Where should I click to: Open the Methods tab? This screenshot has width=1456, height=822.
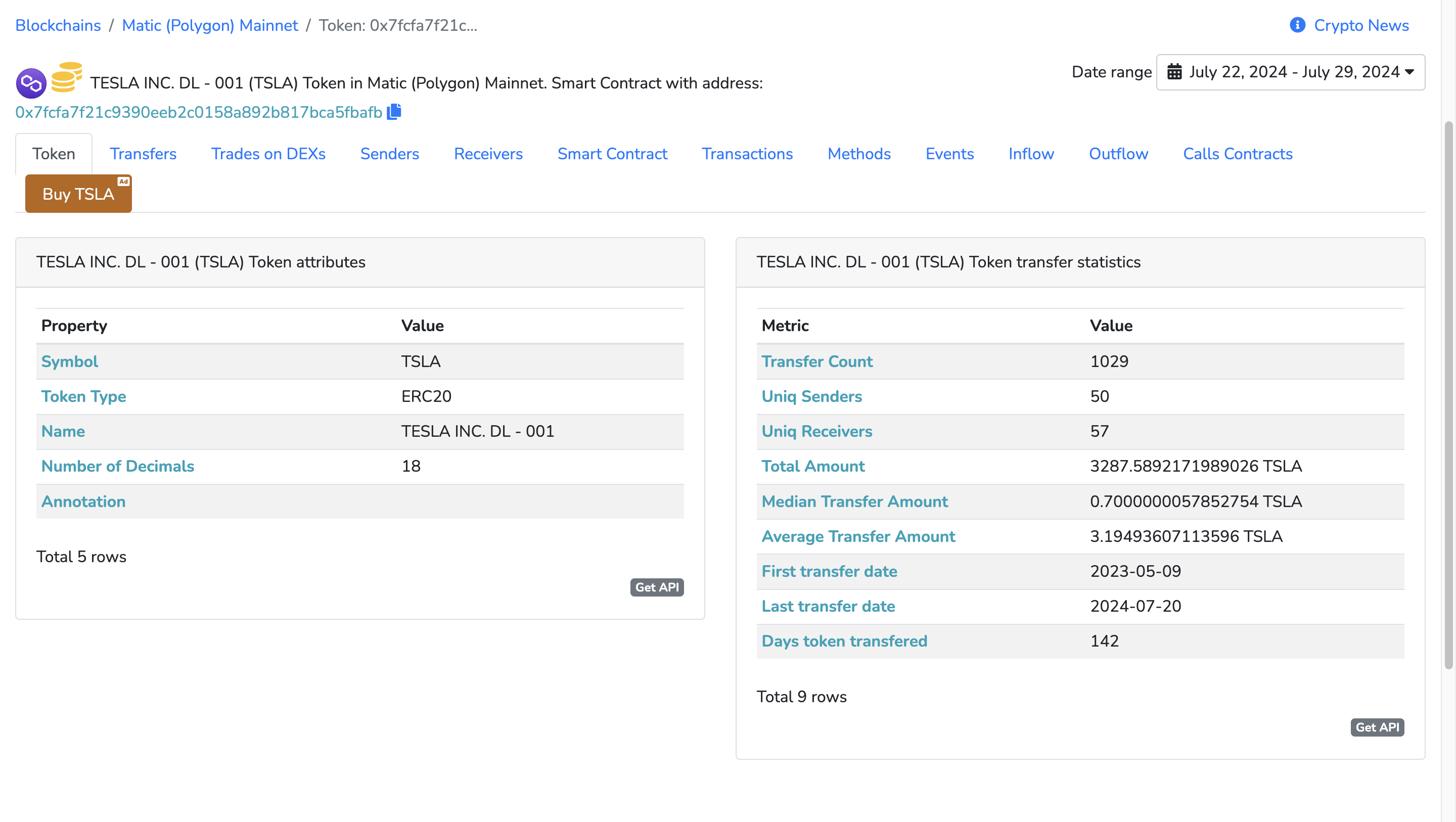pyautogui.click(x=859, y=154)
